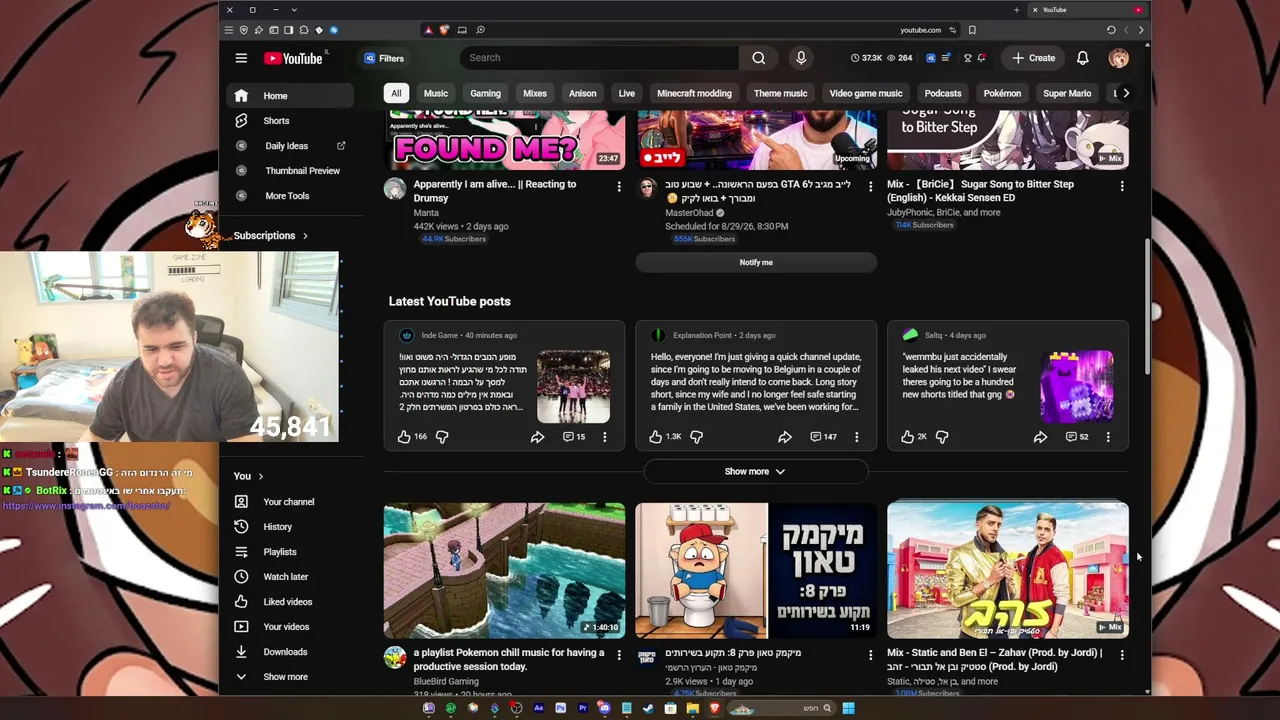The image size is (1280, 720).
Task: Open the Pokemon chill music playlist thumbnail
Action: (504, 570)
